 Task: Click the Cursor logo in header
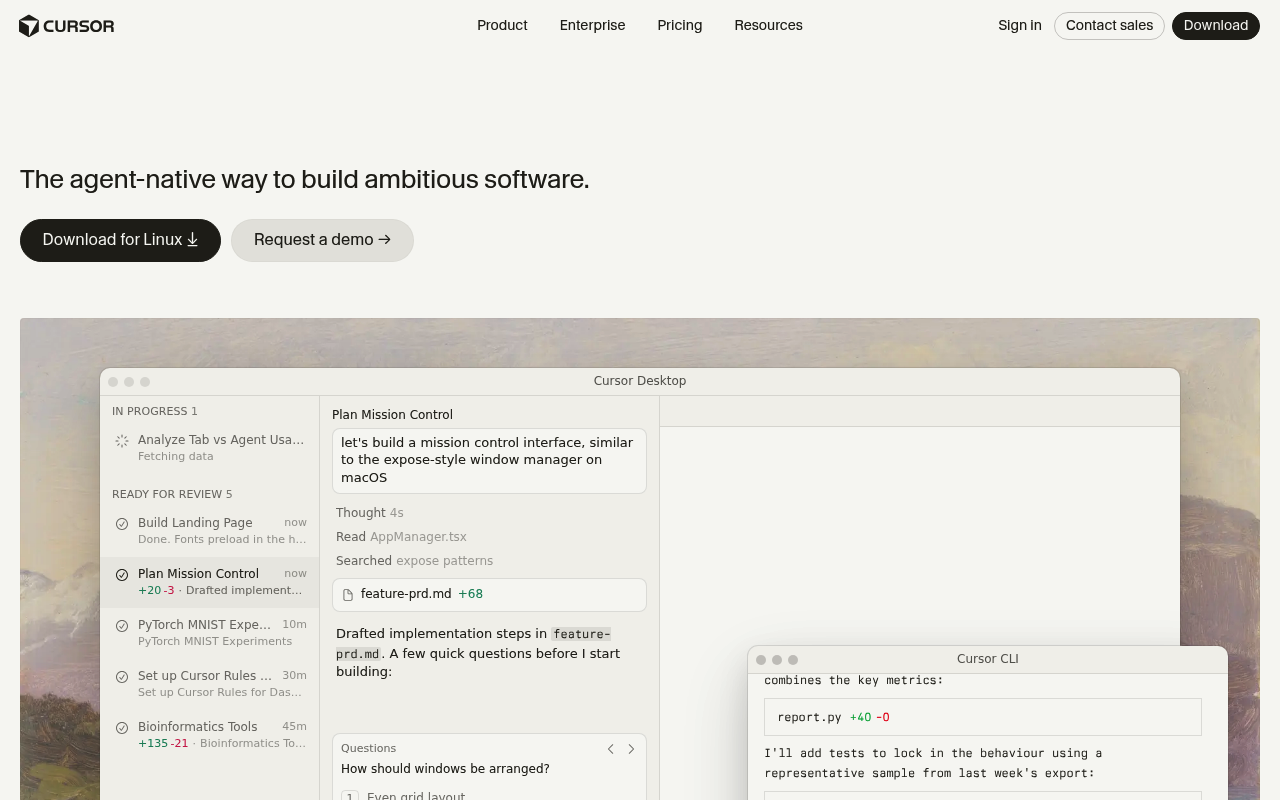67,26
